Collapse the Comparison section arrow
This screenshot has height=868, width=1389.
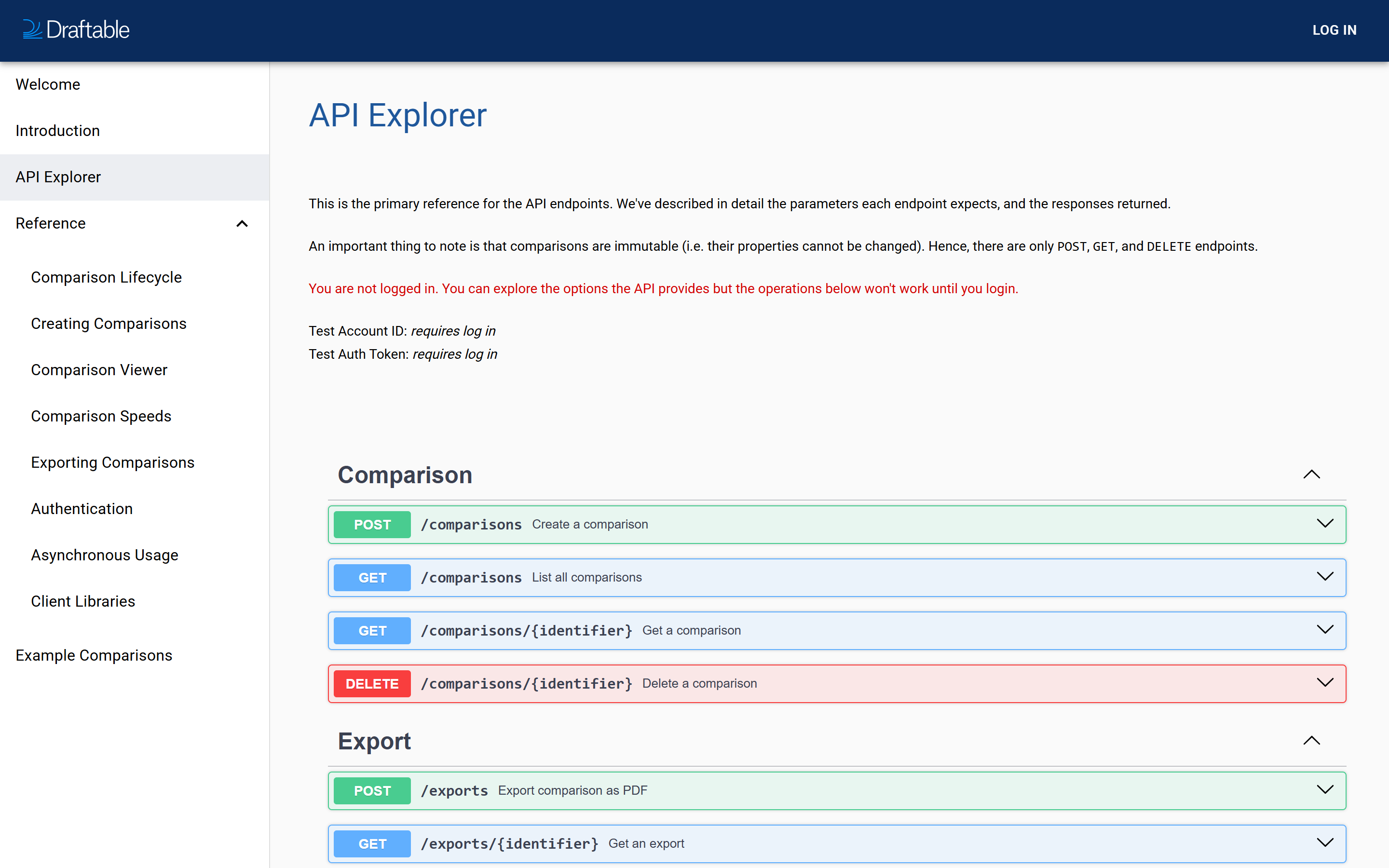(1311, 474)
